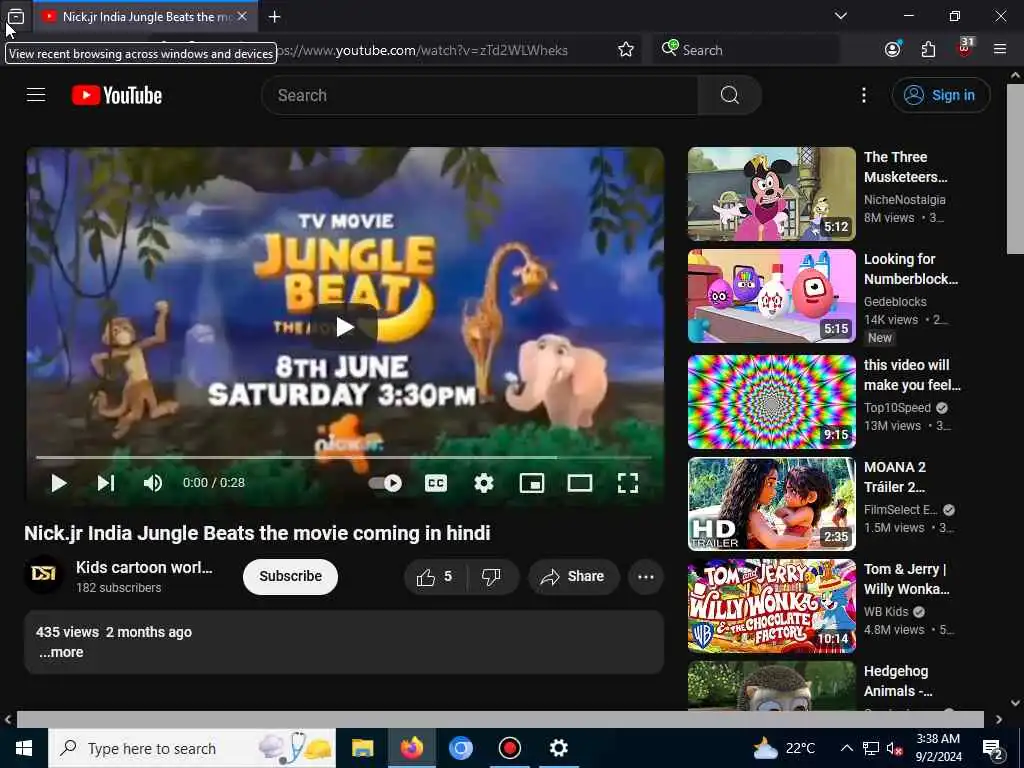Open the rainbow spiral video thumbnail

(x=771, y=402)
